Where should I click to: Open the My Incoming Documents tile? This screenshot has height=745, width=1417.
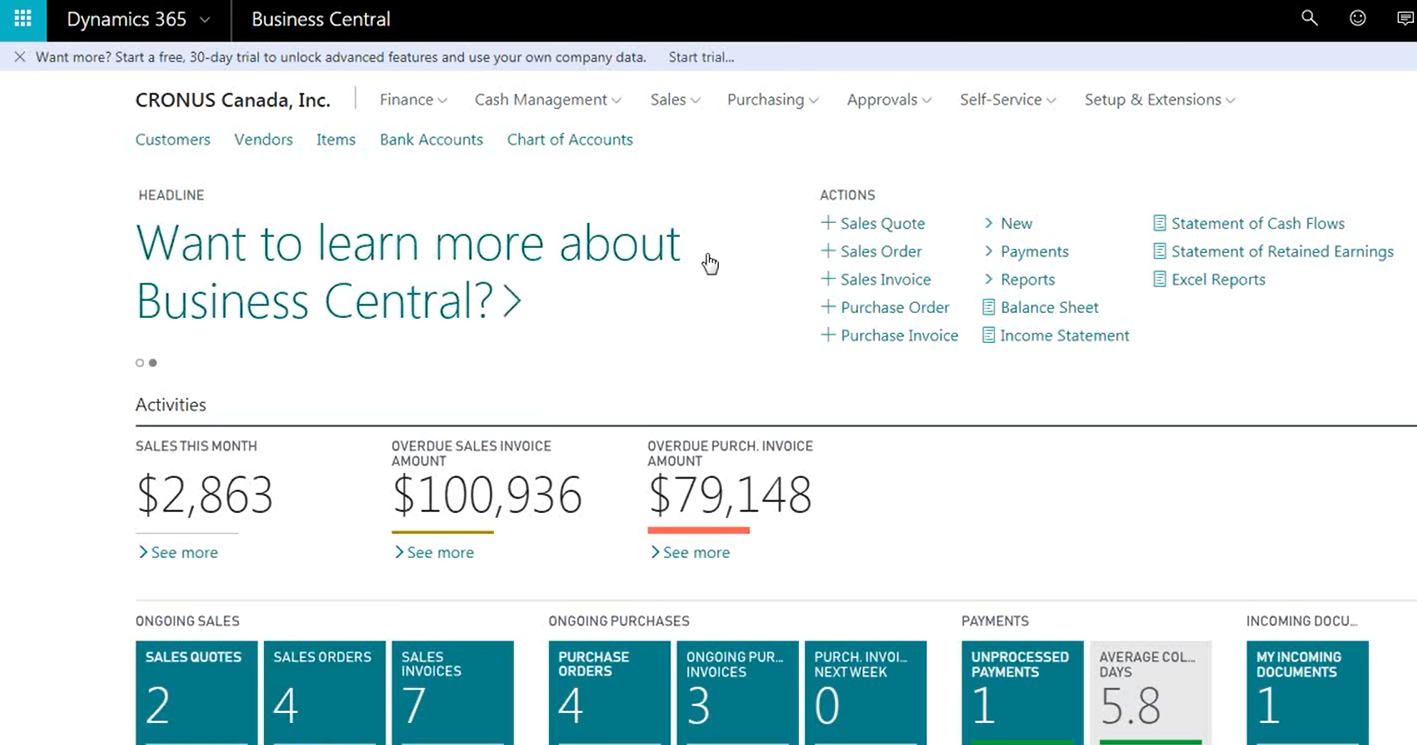1307,693
